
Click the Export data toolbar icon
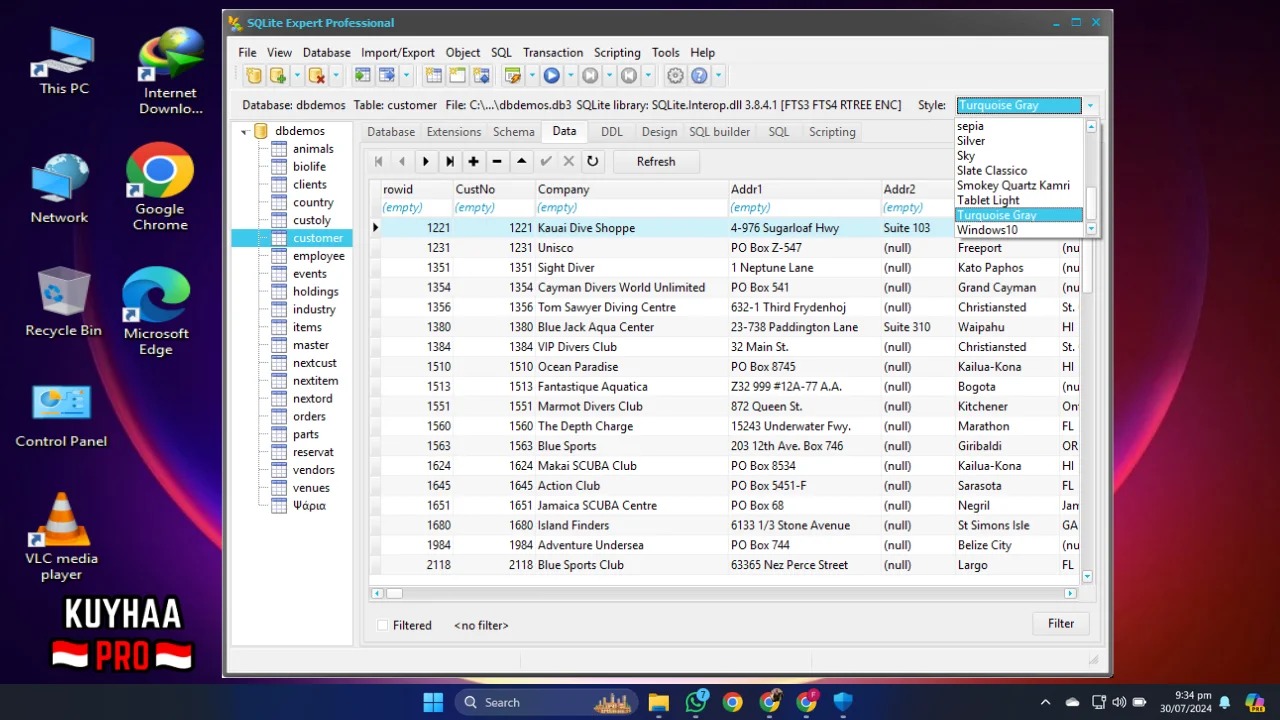pyautogui.click(x=386, y=76)
